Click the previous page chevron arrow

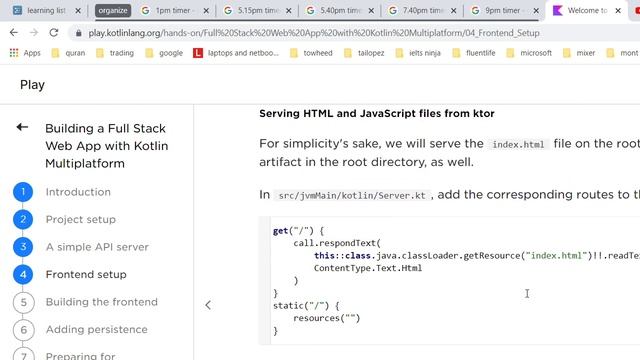[x=208, y=305]
